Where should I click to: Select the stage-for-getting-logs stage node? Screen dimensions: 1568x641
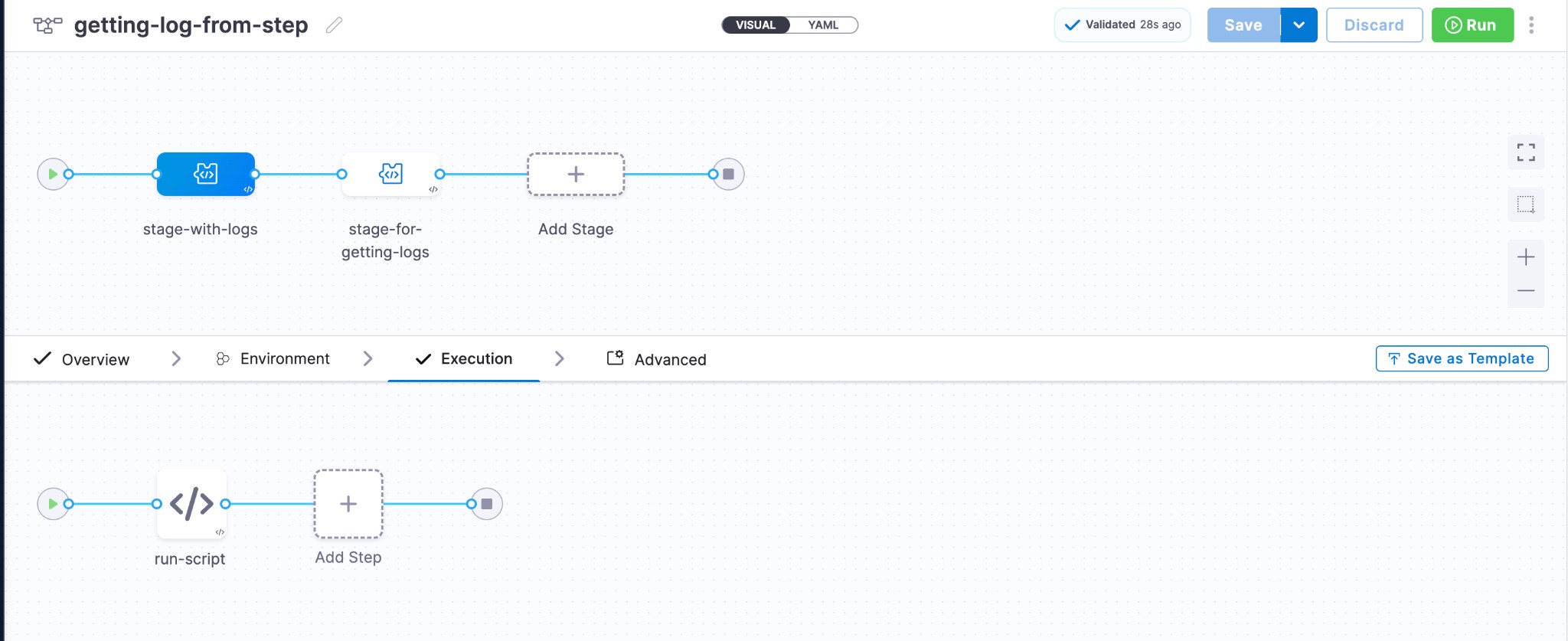pos(390,175)
